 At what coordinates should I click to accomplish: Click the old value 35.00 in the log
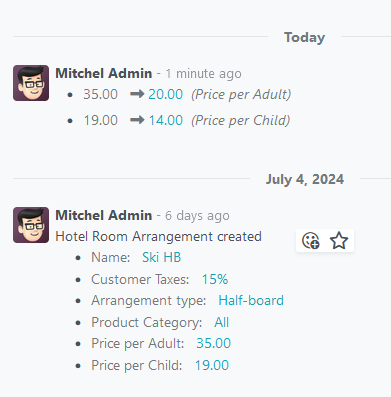tap(100, 94)
